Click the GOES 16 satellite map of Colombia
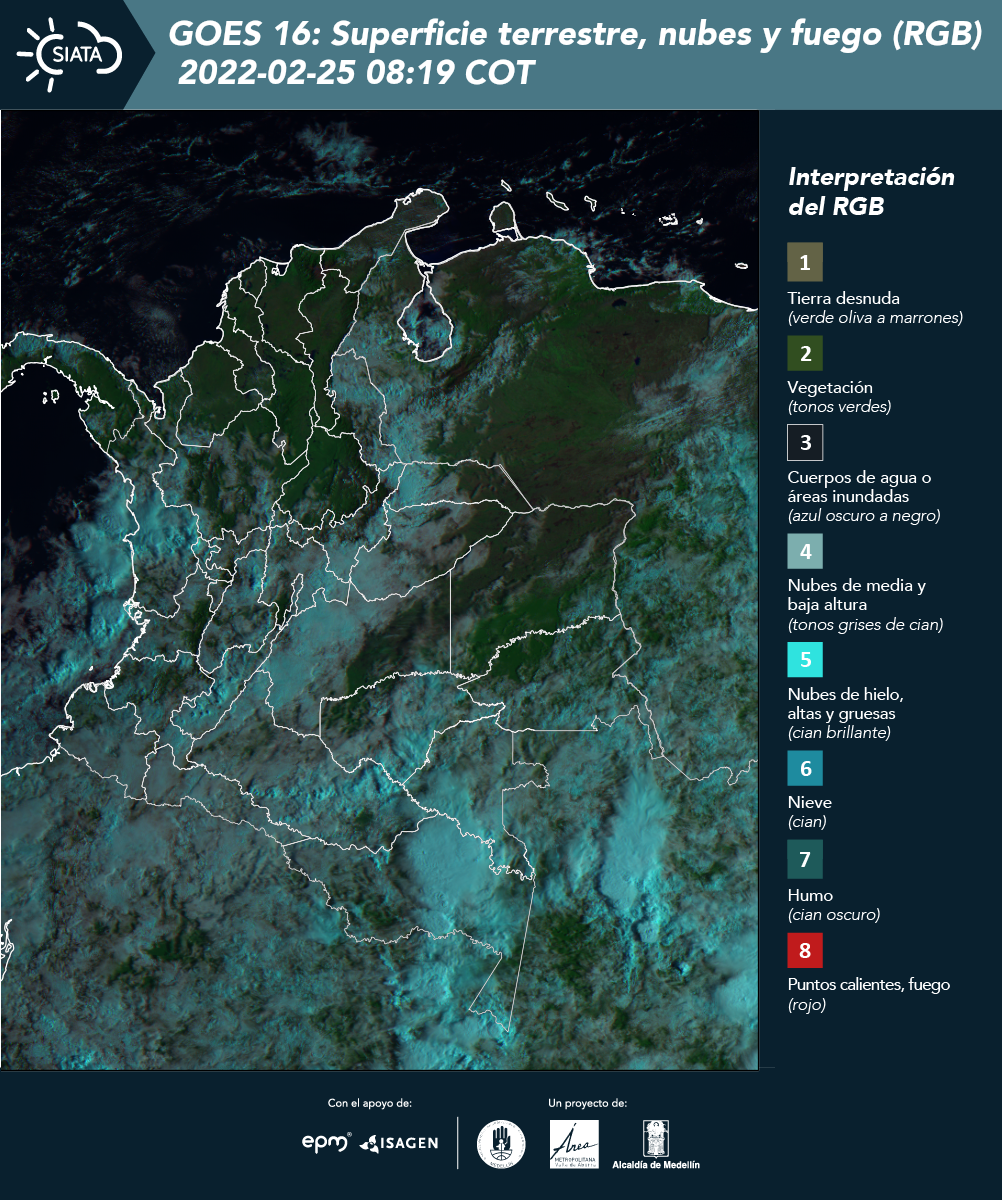Viewport: 1002px width, 1200px height. tap(380, 590)
